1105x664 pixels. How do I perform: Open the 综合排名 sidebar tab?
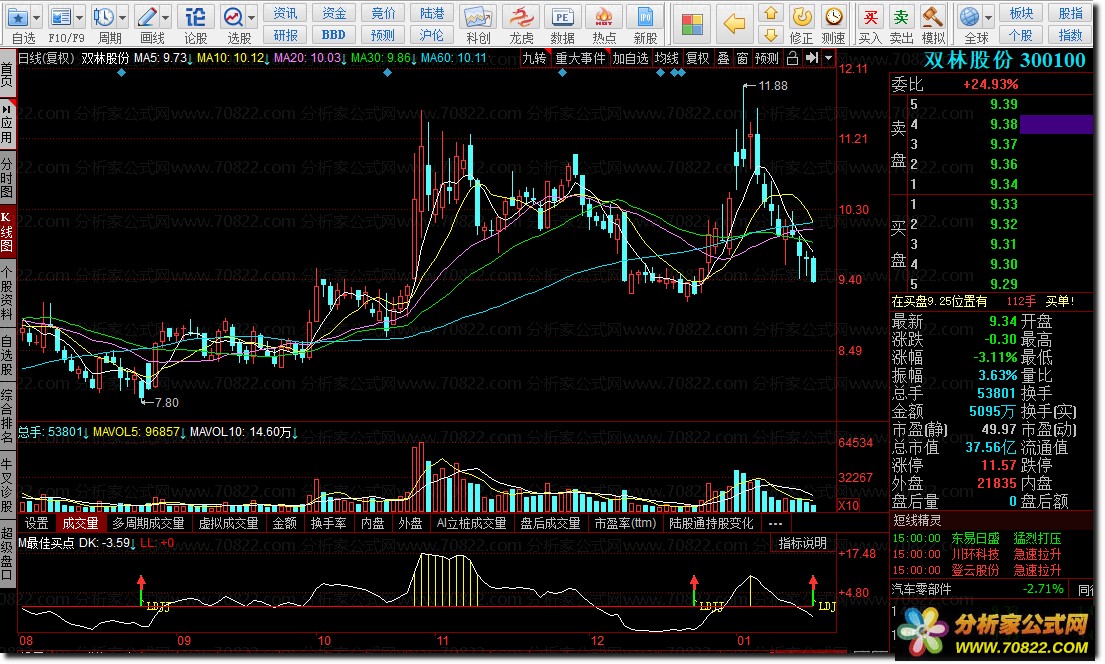[x=7, y=416]
